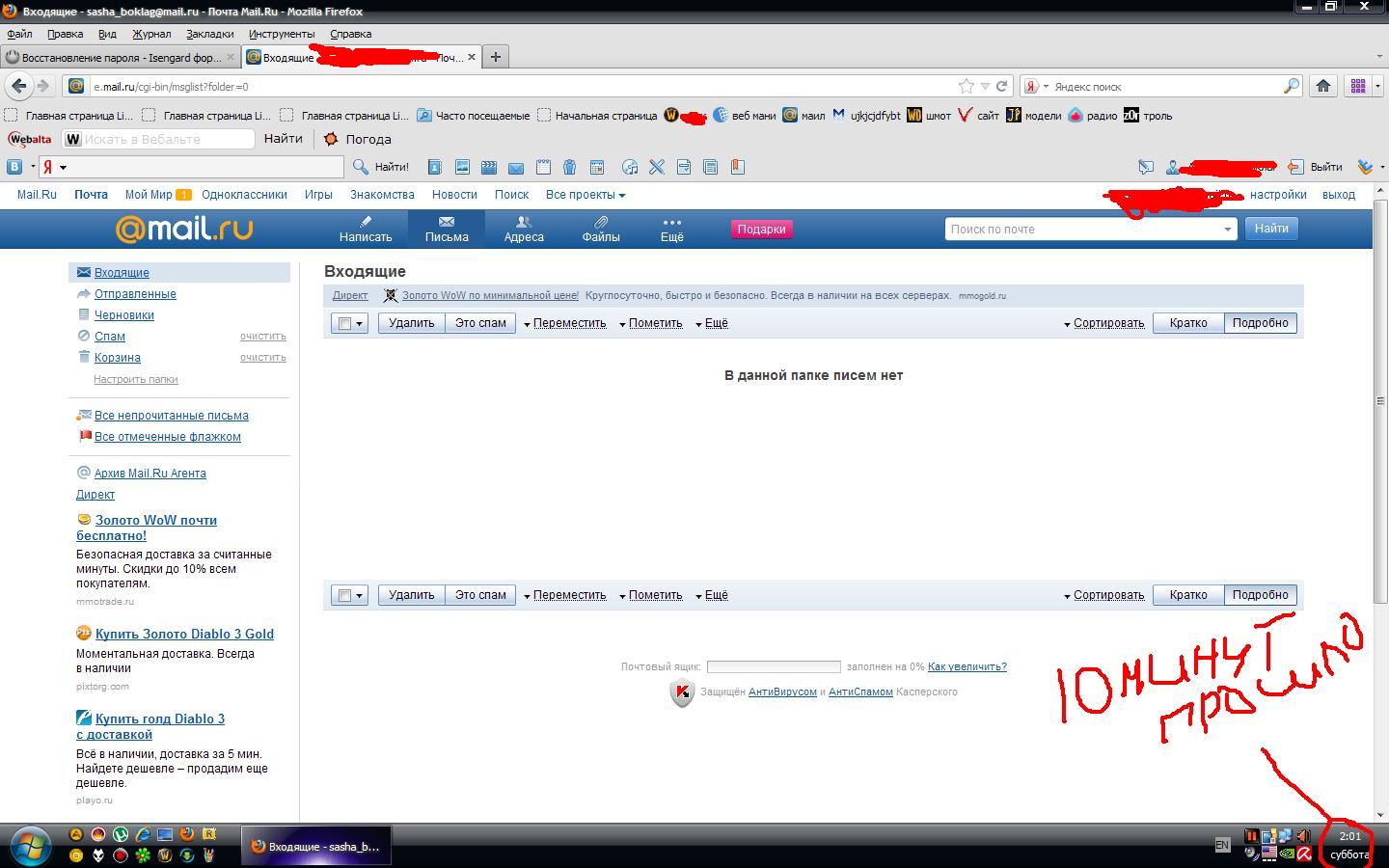Click the blue B icon in toolbar
Image resolution: width=1389 pixels, height=868 pixels.
[x=15, y=167]
